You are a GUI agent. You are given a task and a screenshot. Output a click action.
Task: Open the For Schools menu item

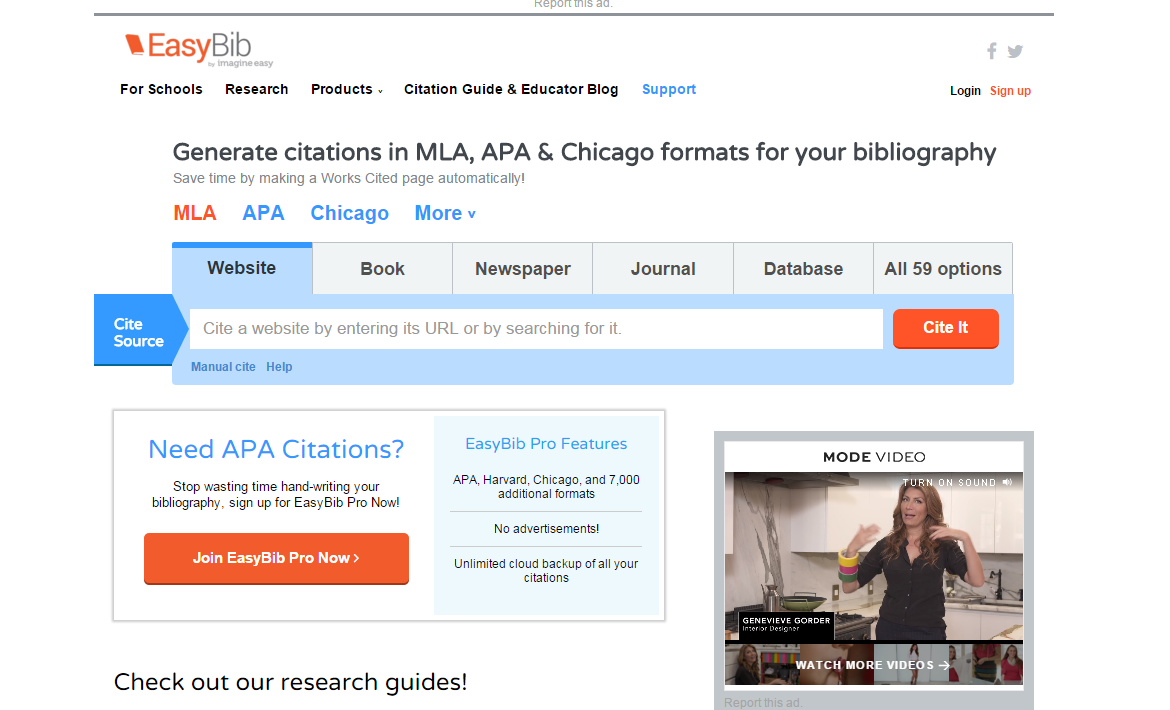coord(161,89)
